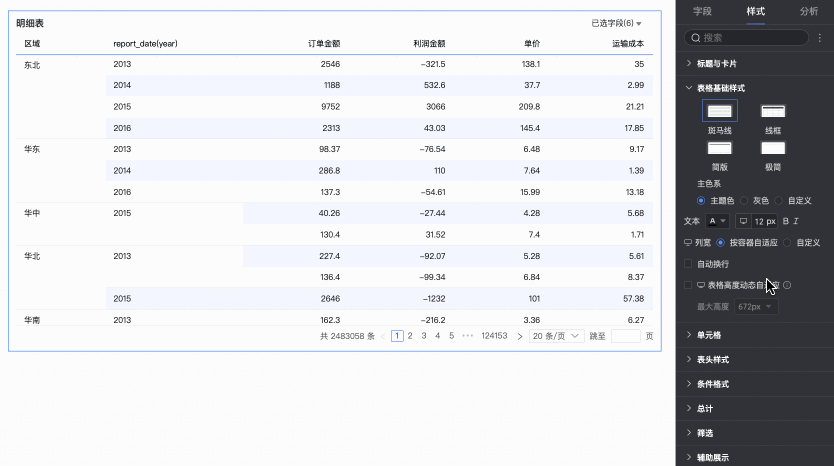Go to page 3
Image resolution: width=834 pixels, height=466 pixels.
click(x=424, y=336)
